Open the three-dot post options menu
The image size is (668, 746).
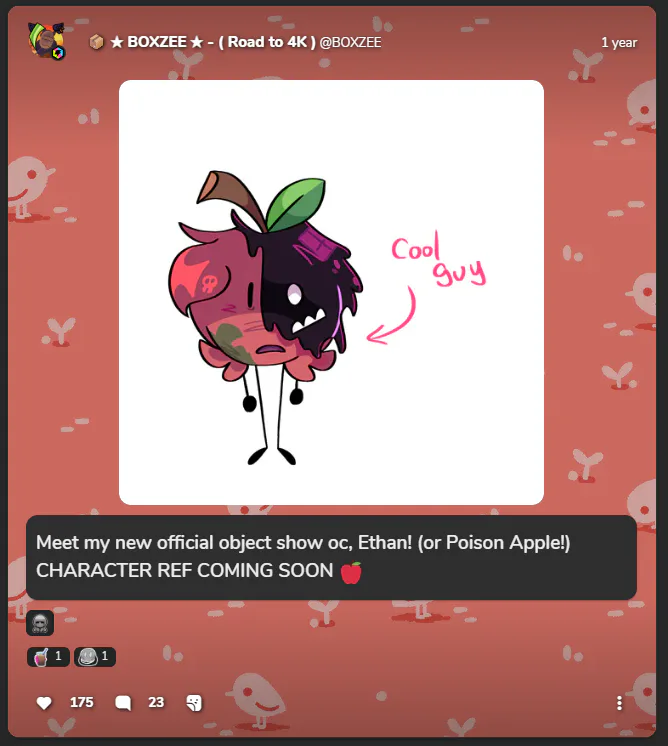point(619,703)
